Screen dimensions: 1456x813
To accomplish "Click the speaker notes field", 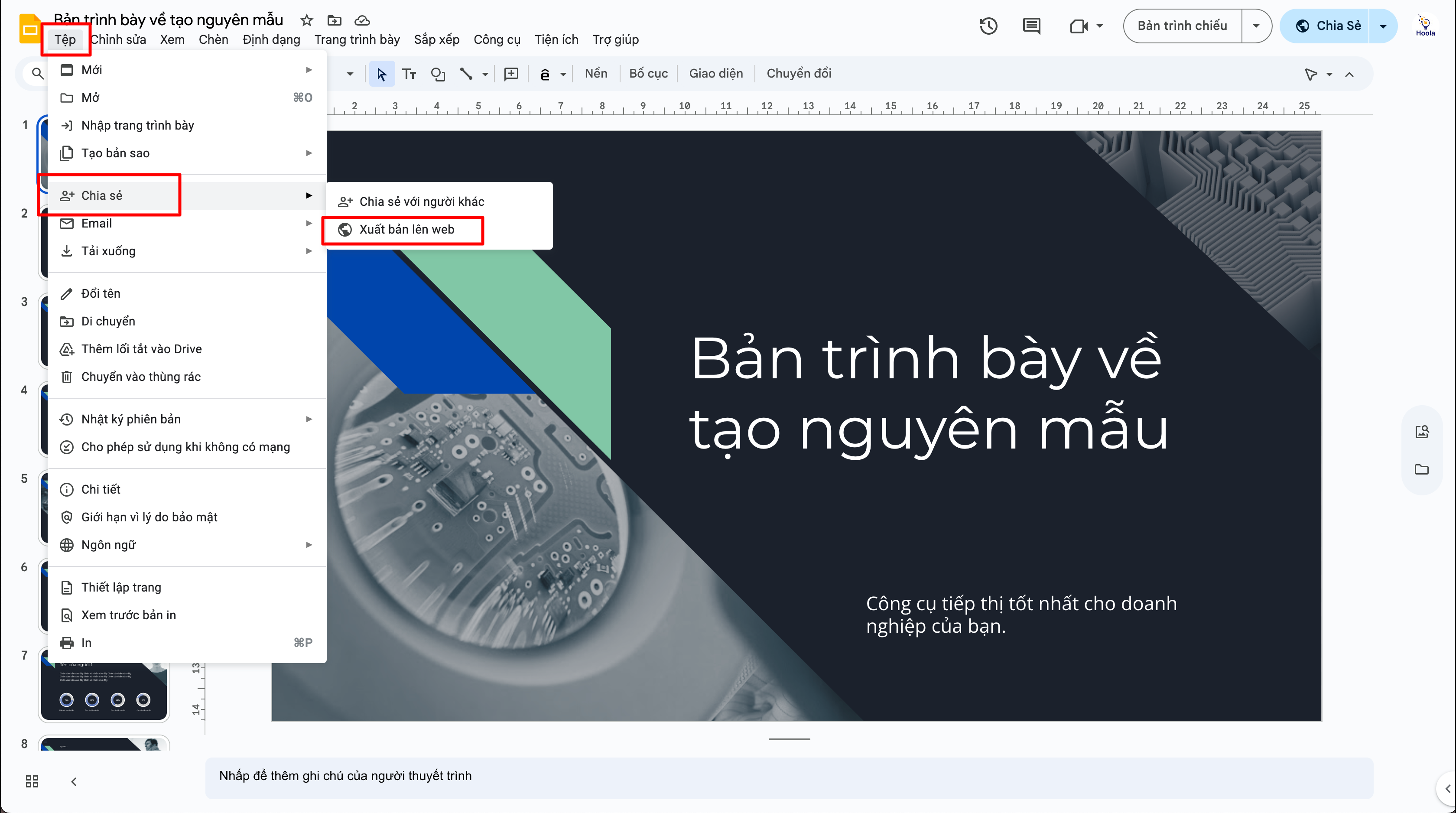I will click(x=789, y=776).
